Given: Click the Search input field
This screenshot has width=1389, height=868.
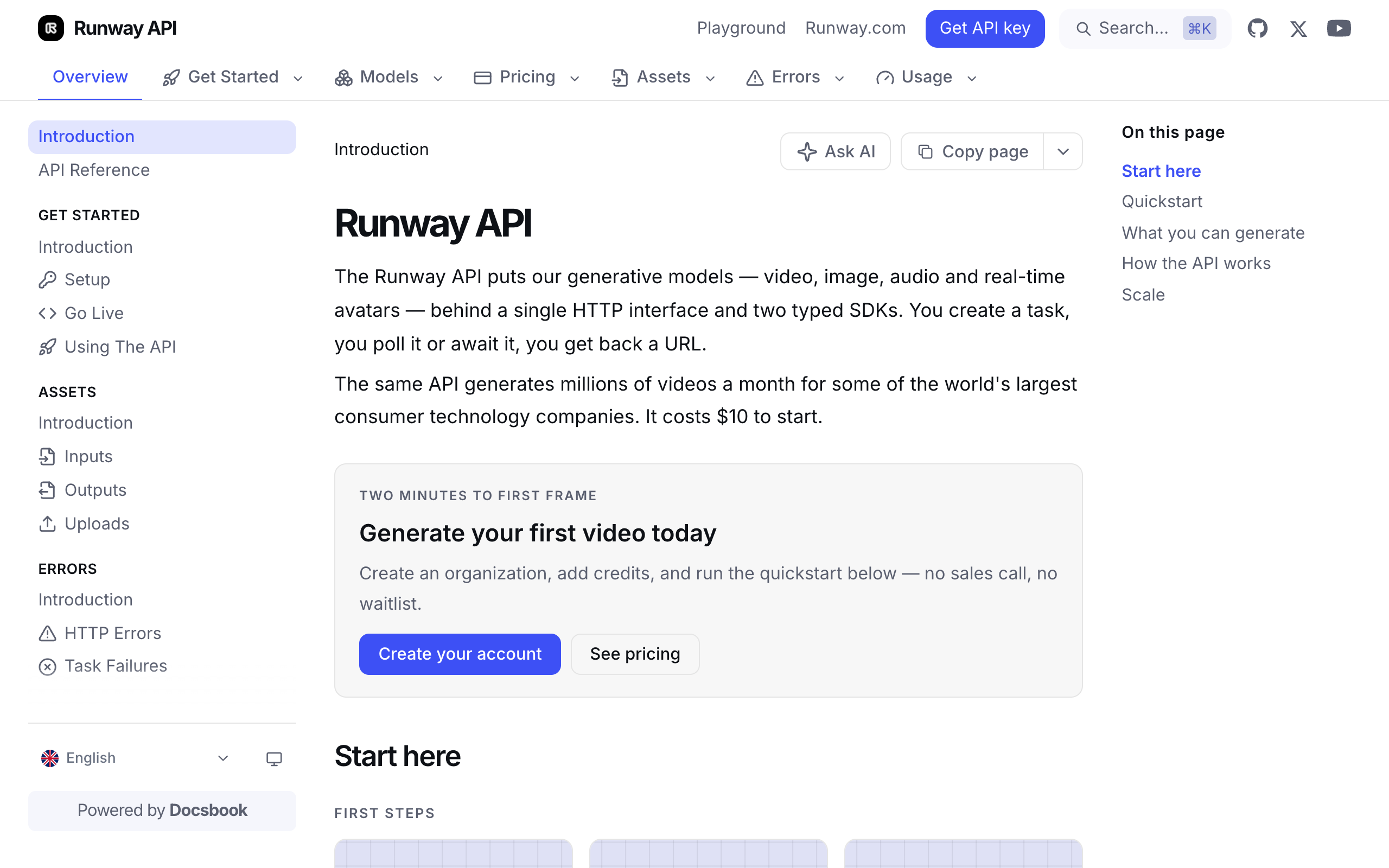Looking at the screenshot, I should coord(1145,28).
